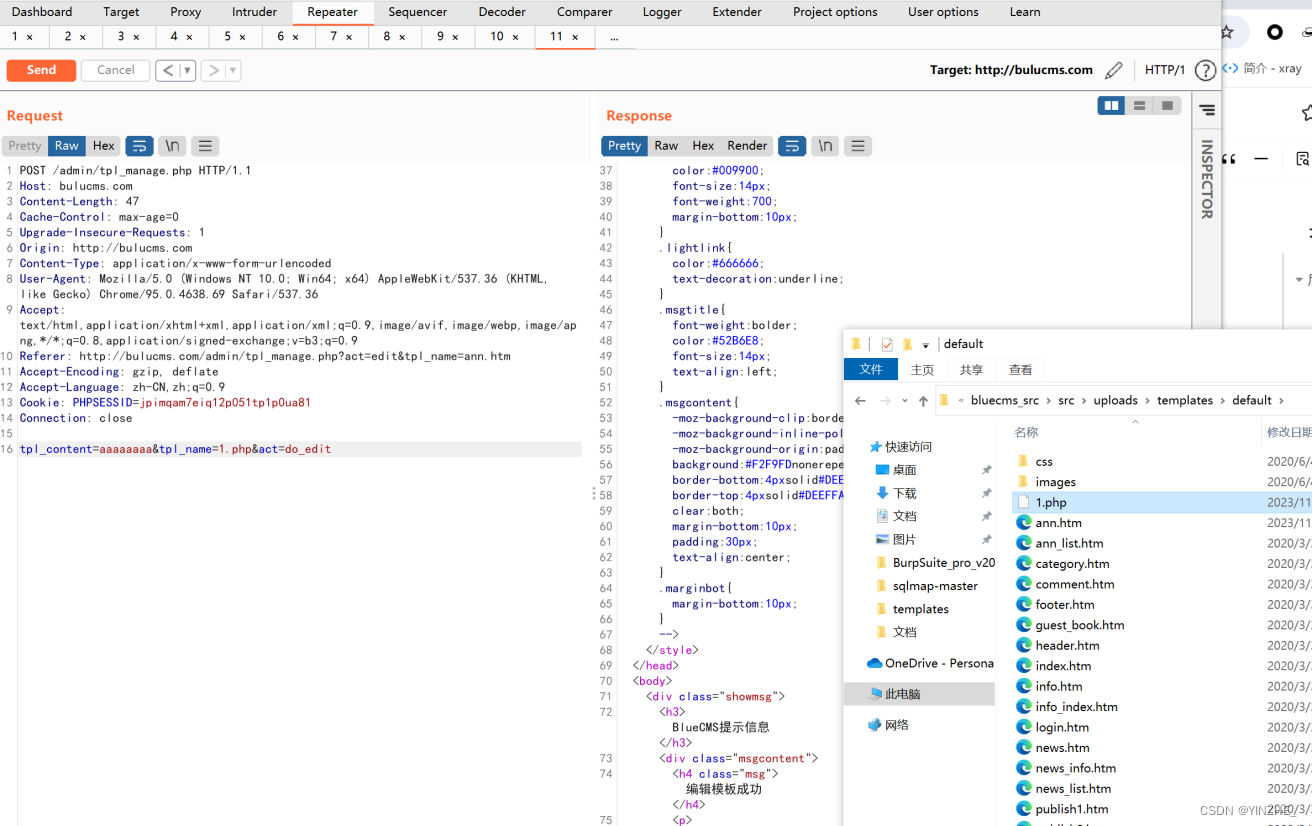
Task: Click the HTTP/1 protocol toggle
Action: tap(1165, 70)
